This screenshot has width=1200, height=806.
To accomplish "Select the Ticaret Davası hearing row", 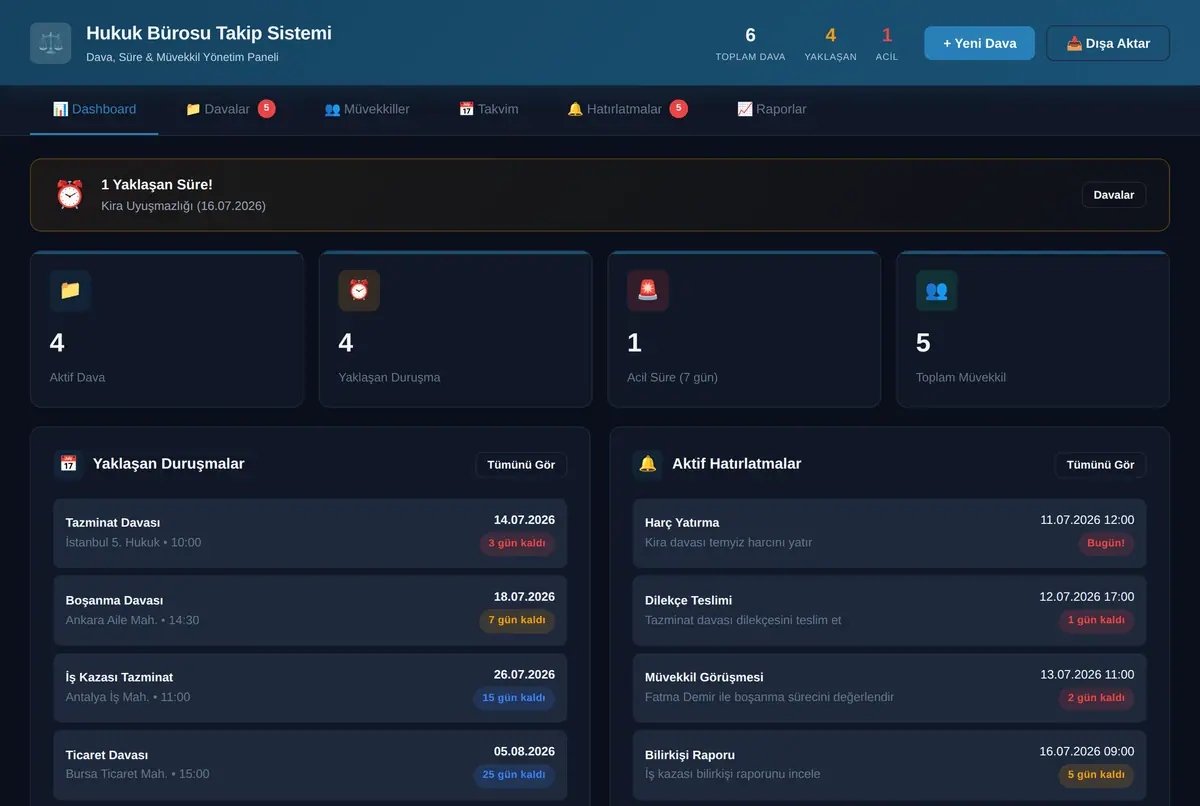I will pos(310,765).
